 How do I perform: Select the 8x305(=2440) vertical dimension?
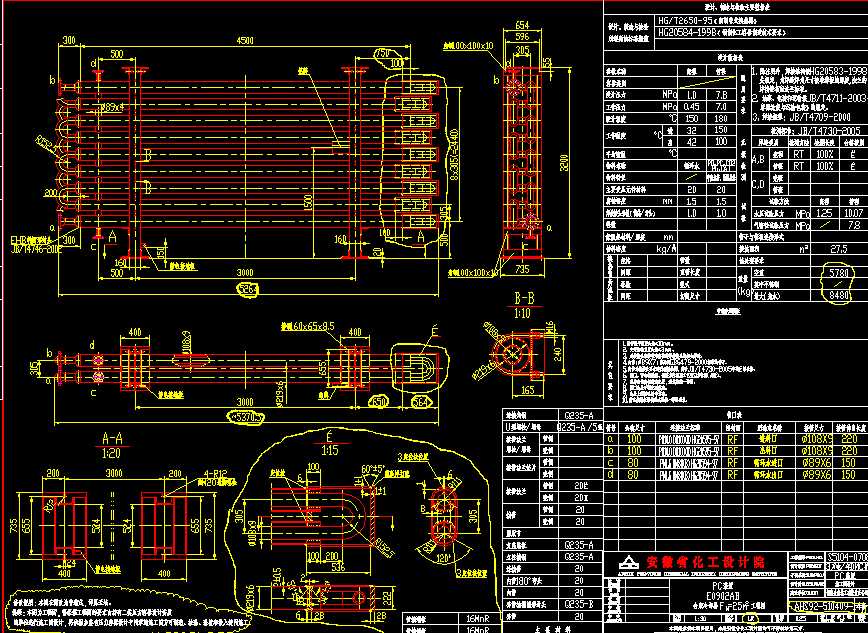453,156
